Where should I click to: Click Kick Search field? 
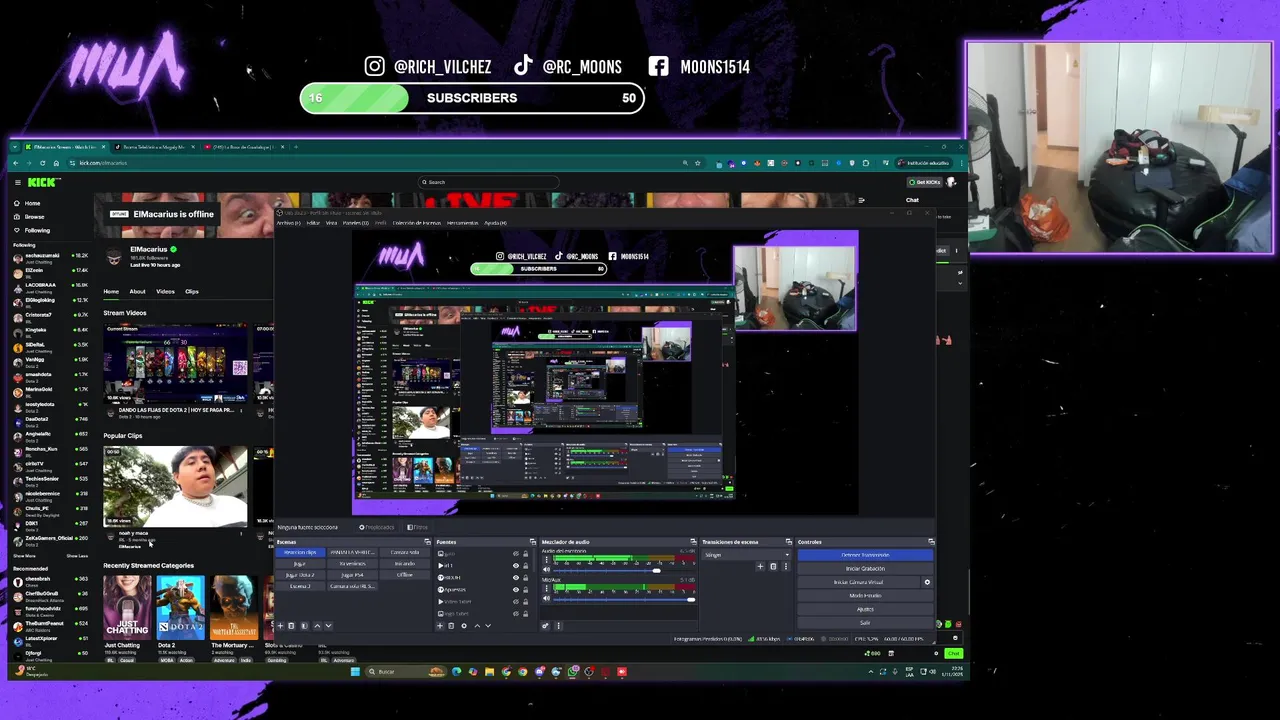489,182
